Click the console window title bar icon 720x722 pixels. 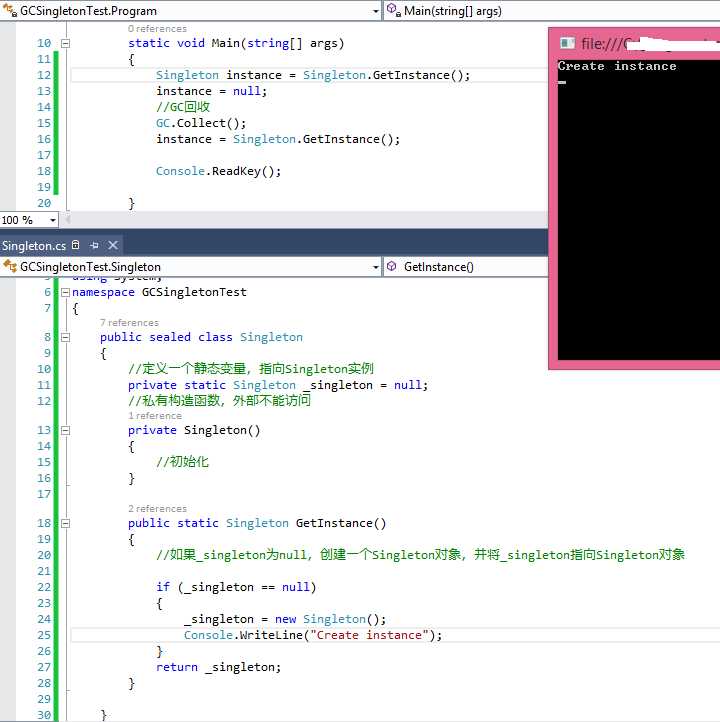click(567, 43)
